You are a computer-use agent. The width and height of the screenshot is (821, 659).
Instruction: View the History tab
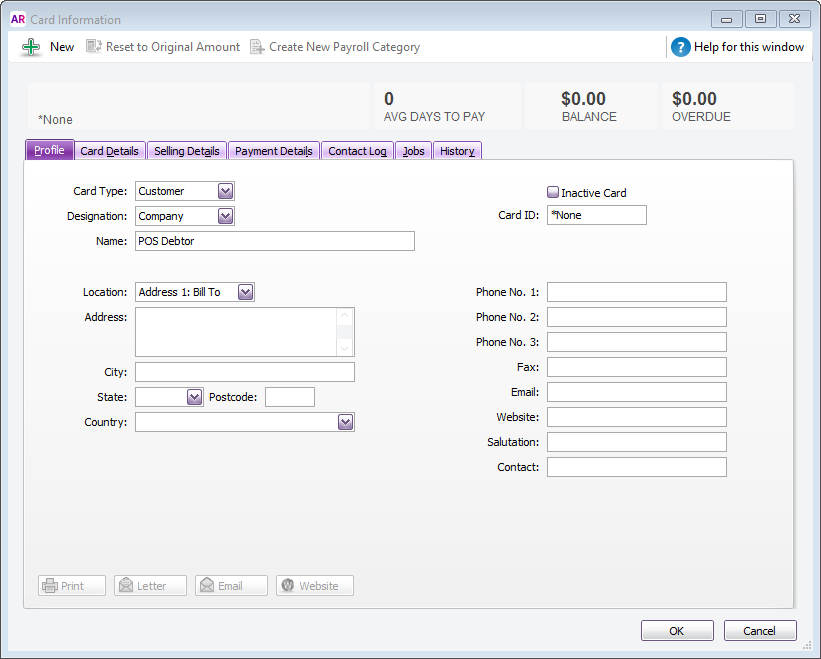click(x=457, y=150)
